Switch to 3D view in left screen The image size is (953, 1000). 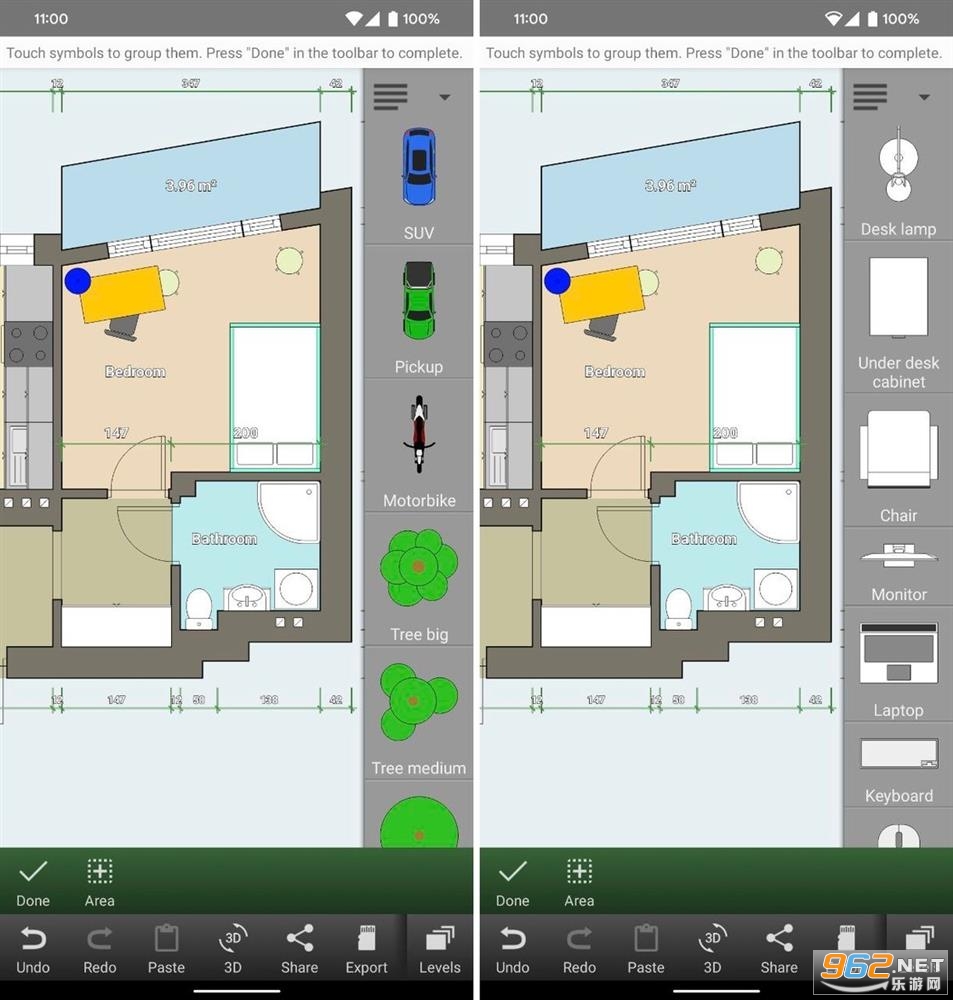[233, 950]
